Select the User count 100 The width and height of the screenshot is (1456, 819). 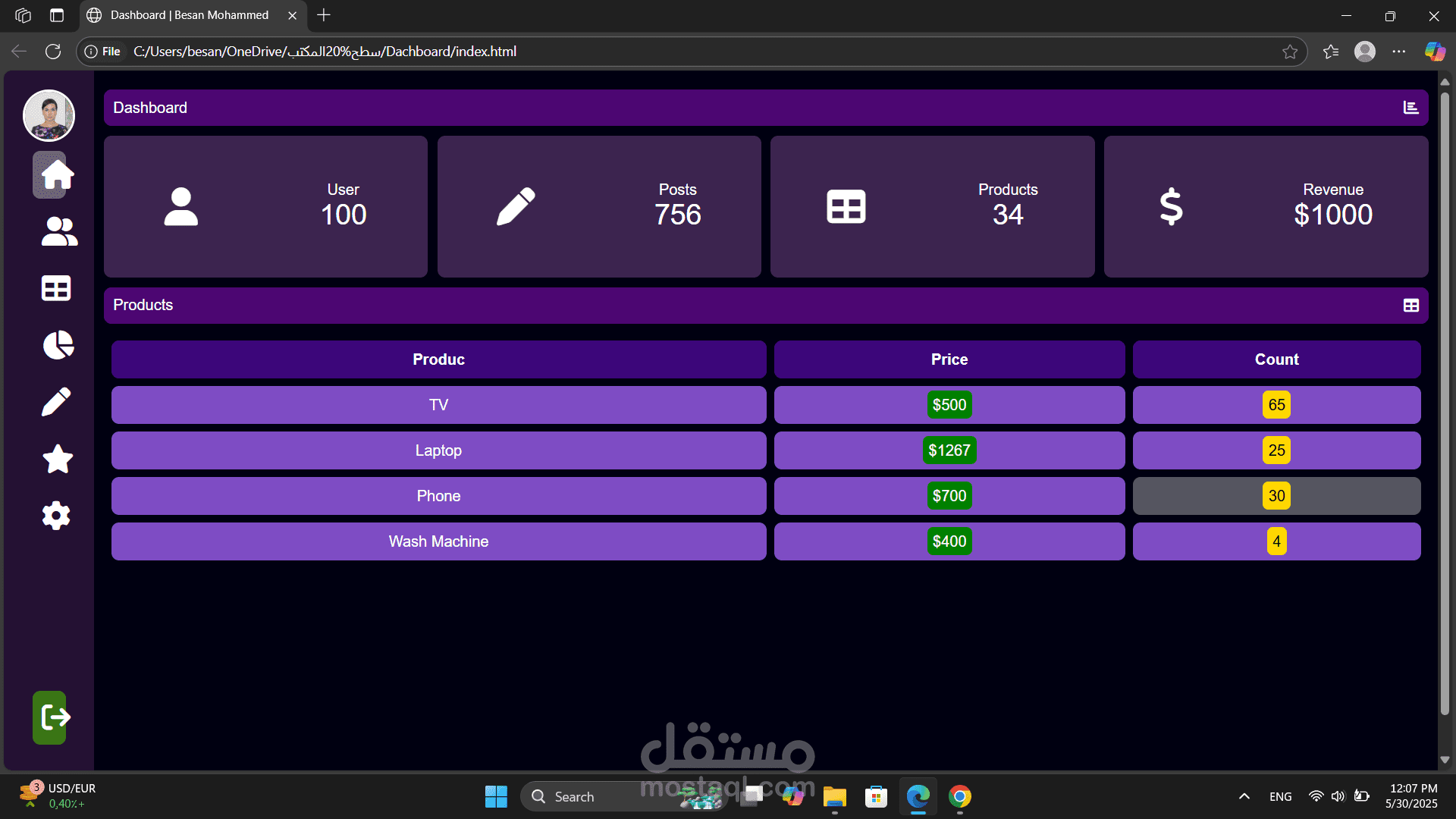click(x=344, y=215)
